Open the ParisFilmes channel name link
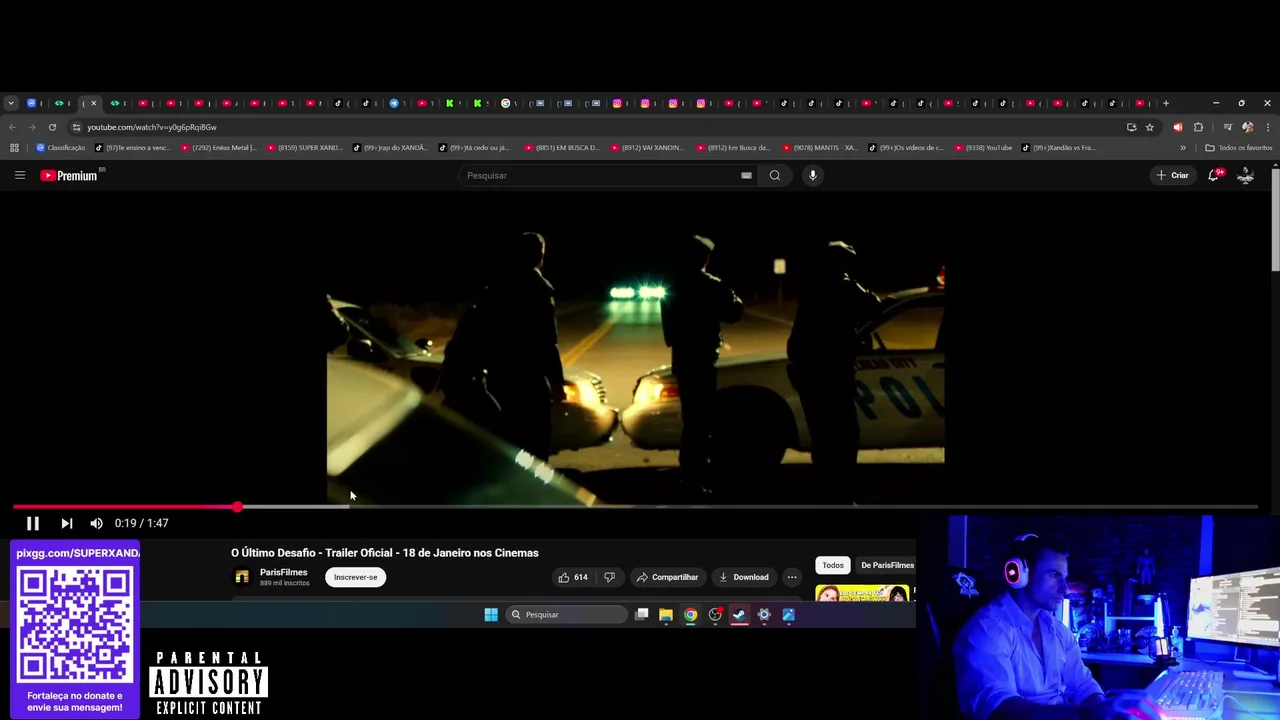The width and height of the screenshot is (1280, 720). pos(283,572)
